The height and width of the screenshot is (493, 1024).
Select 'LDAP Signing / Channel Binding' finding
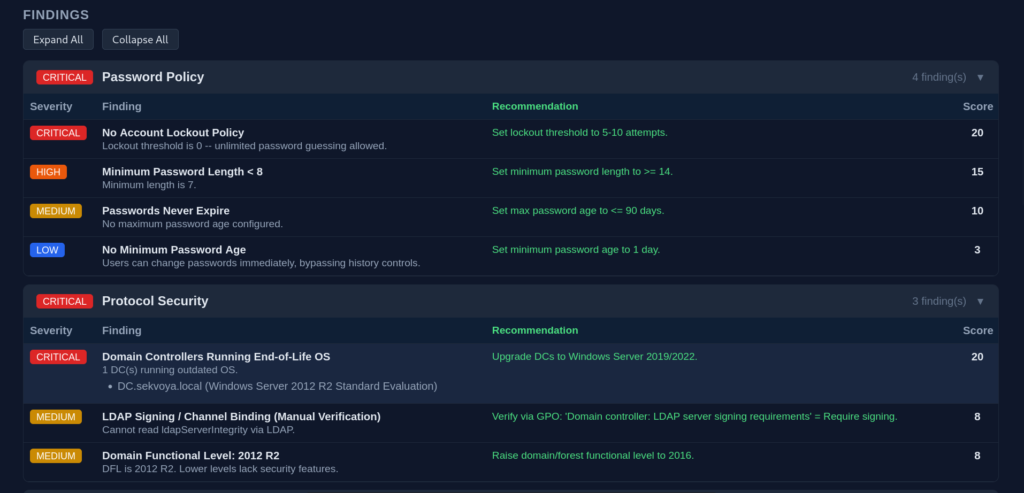point(241,417)
